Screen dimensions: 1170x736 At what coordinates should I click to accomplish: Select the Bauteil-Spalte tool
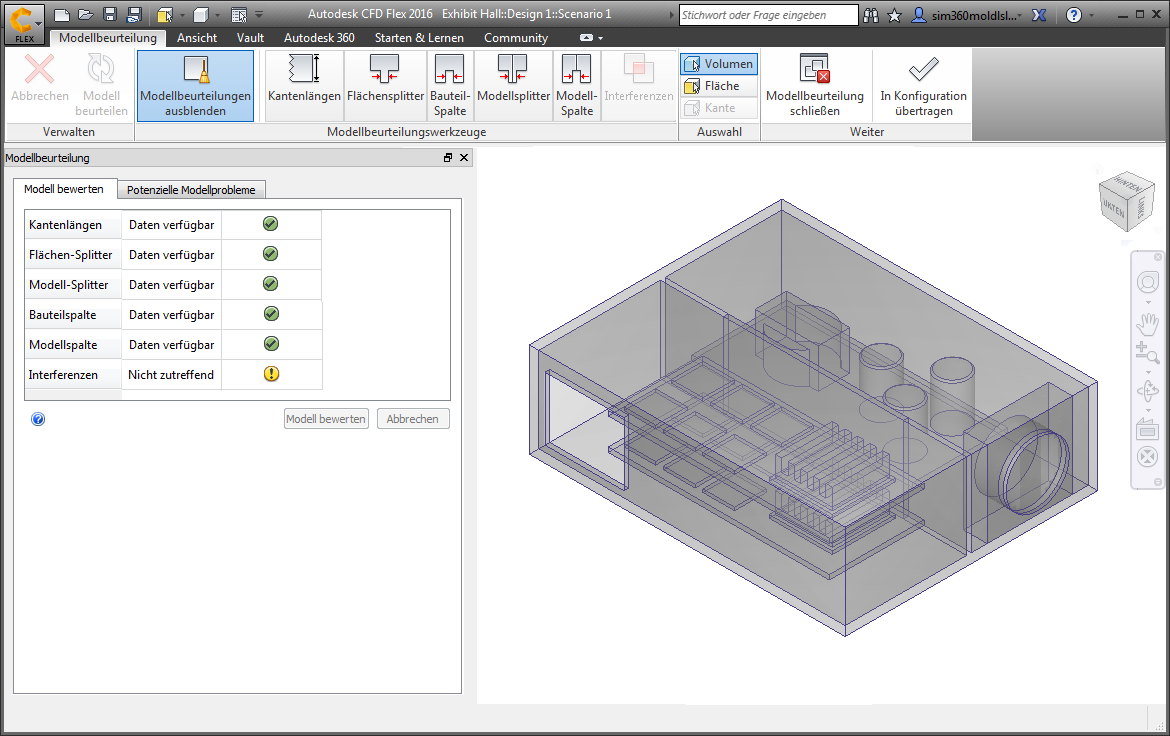(450, 85)
